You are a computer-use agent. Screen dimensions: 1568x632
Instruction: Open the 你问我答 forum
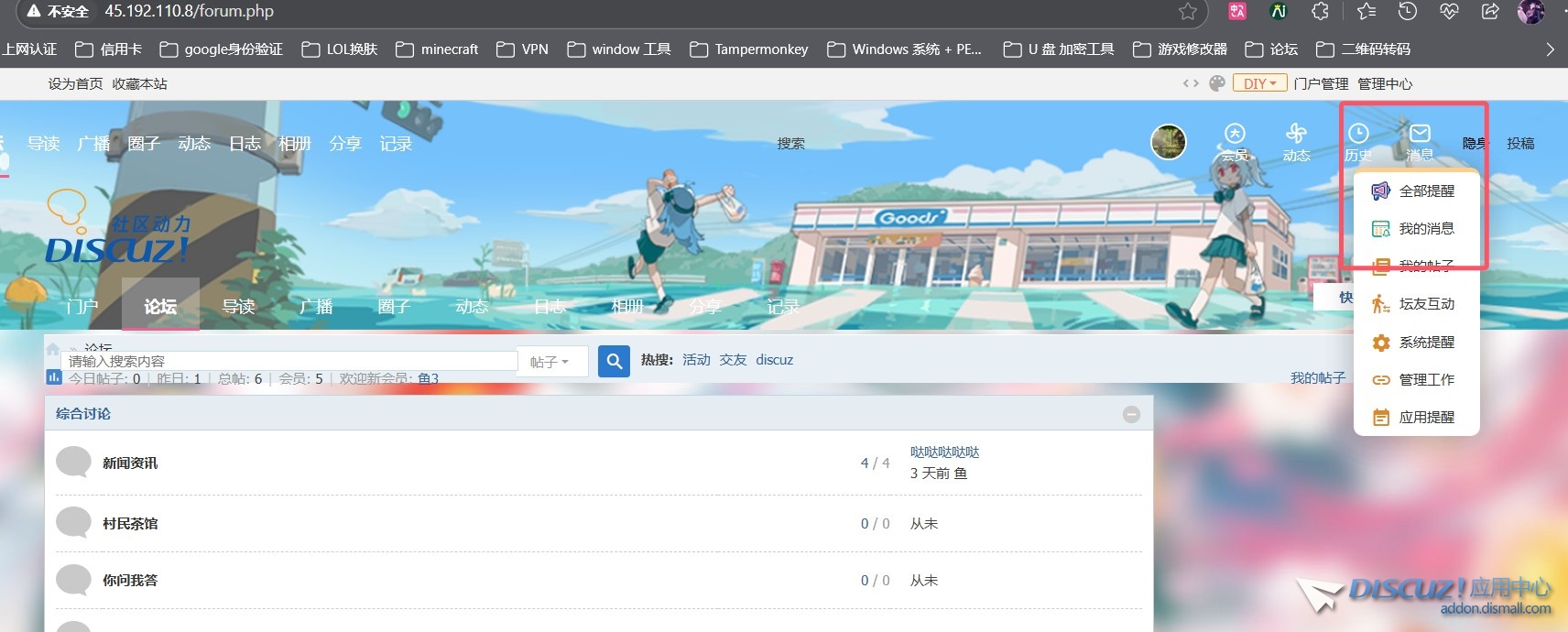click(x=130, y=580)
